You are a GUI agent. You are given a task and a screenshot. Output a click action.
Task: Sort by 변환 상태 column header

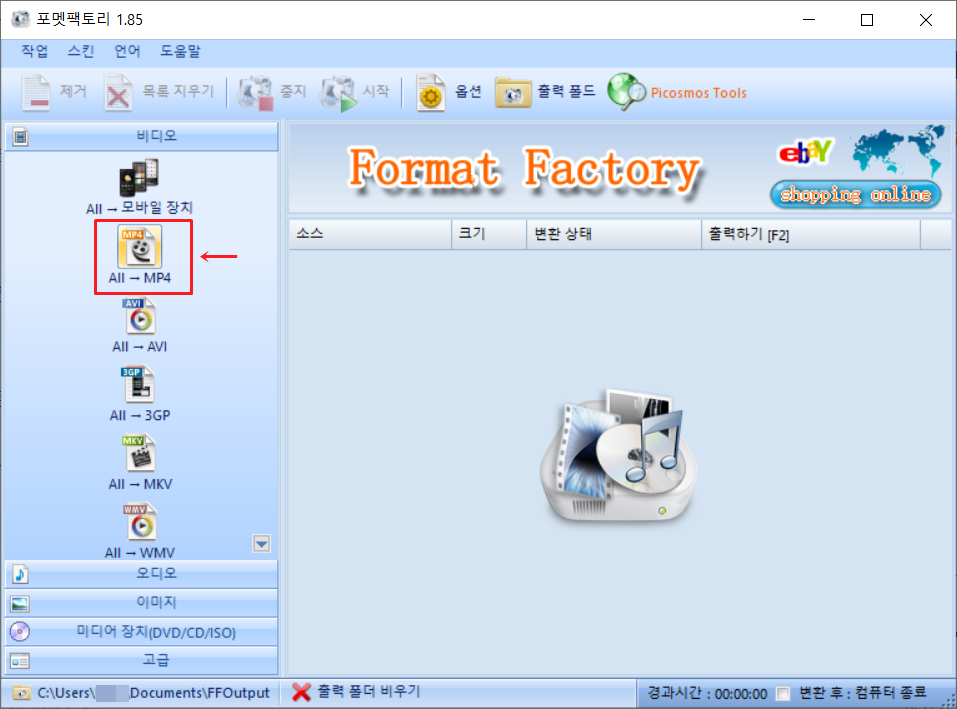614,234
